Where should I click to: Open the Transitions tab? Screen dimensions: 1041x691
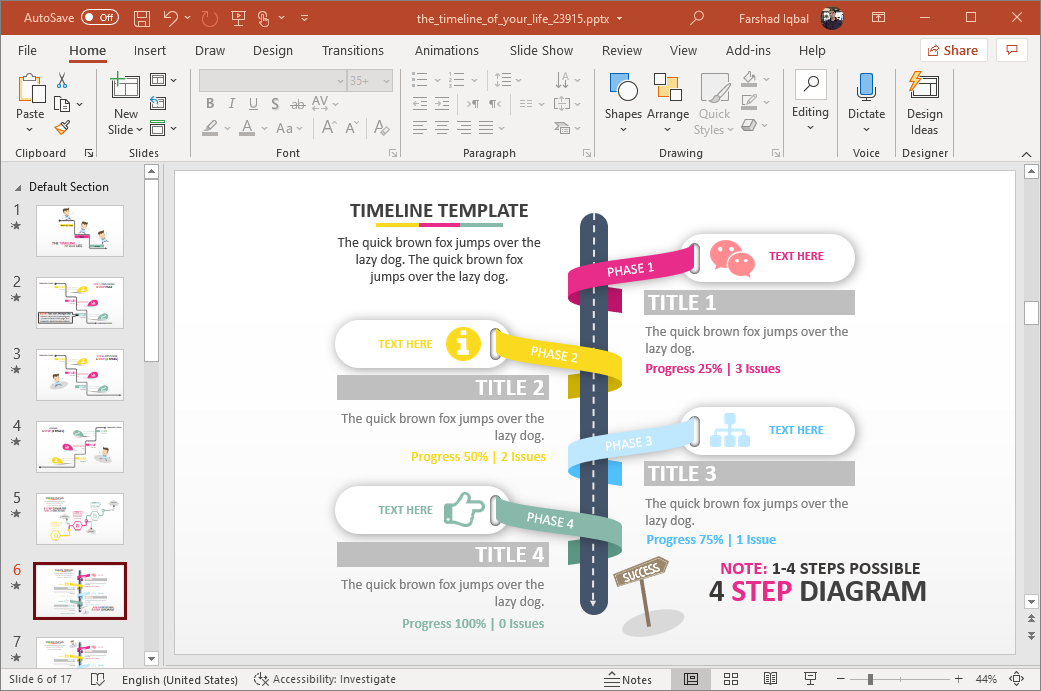[x=352, y=50]
